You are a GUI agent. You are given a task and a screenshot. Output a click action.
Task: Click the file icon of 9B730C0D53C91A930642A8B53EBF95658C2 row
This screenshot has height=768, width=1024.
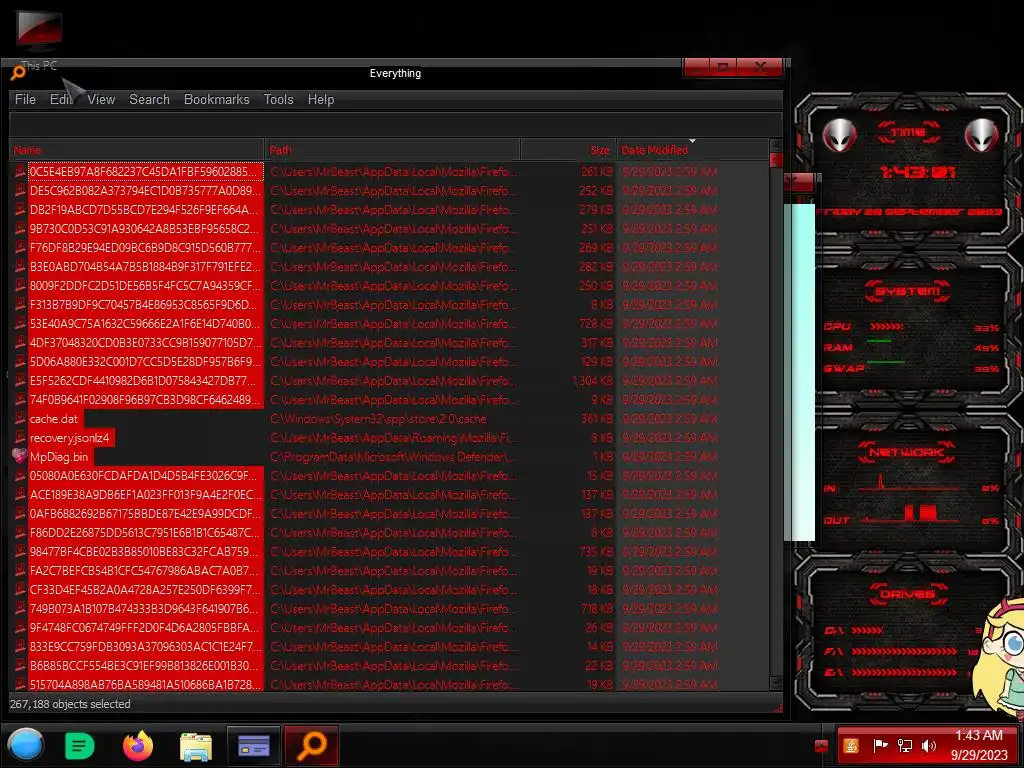tap(20, 229)
